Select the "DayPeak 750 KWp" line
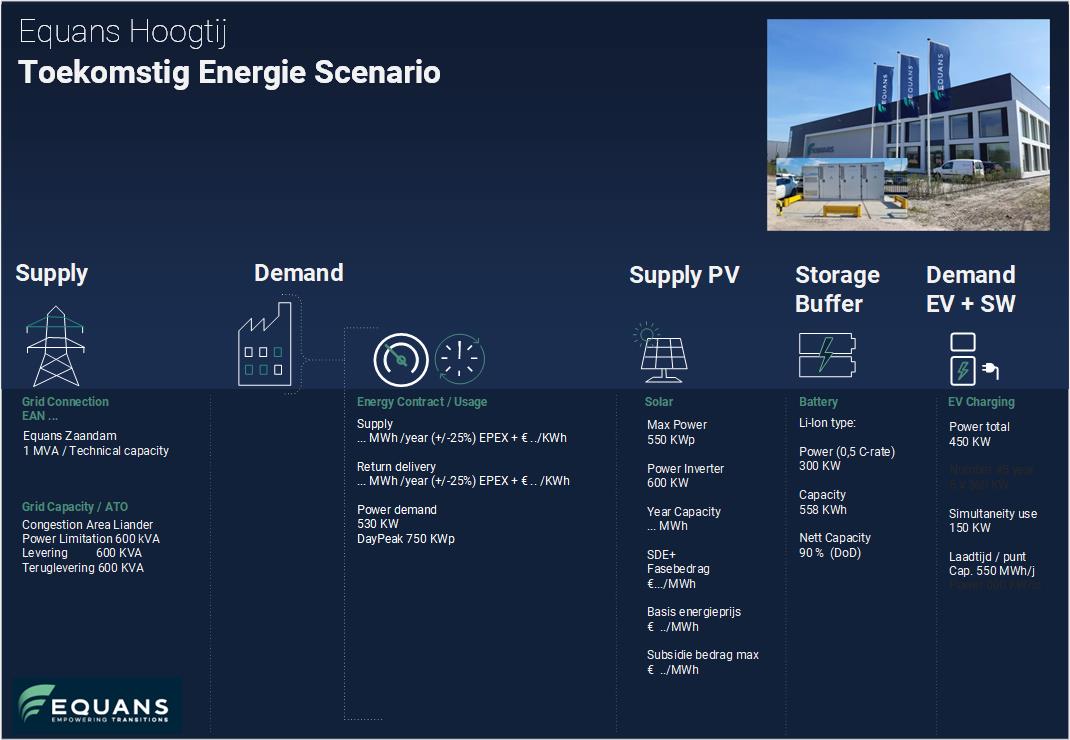 click(x=405, y=539)
